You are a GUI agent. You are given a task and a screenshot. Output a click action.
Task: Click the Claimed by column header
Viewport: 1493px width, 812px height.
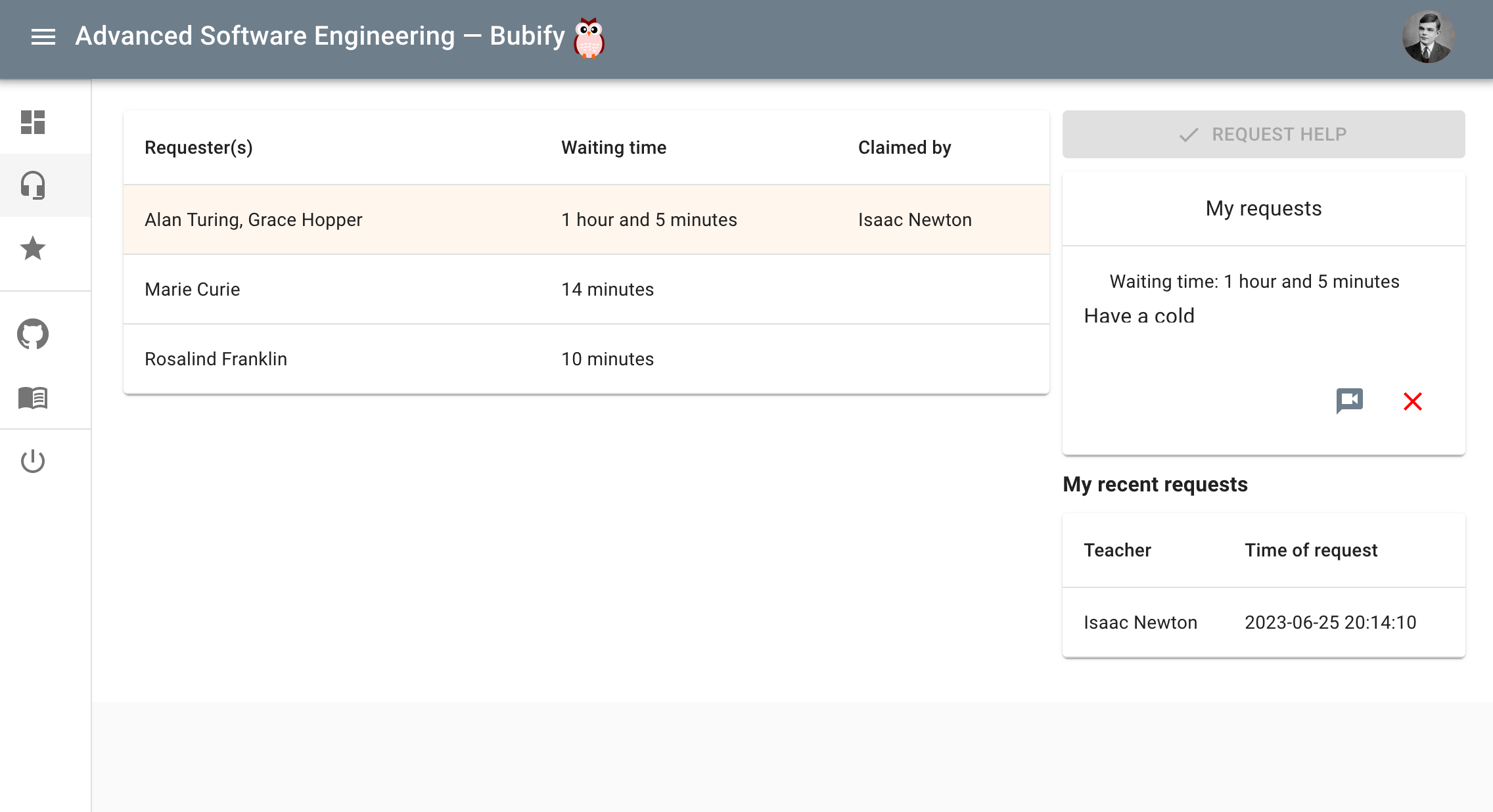pyautogui.click(x=904, y=148)
